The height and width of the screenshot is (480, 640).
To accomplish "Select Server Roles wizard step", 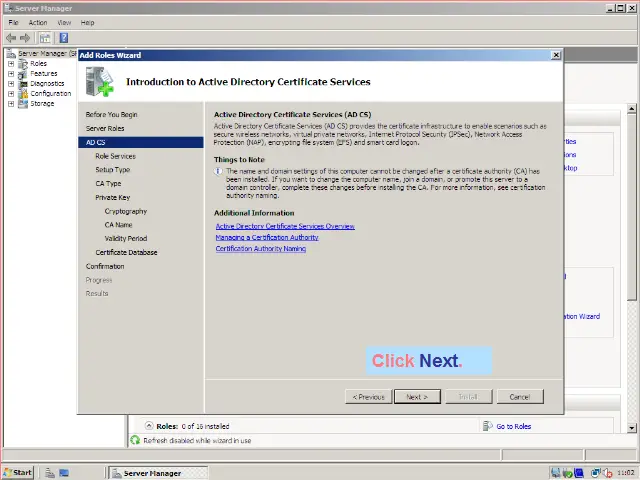I will (105, 128).
